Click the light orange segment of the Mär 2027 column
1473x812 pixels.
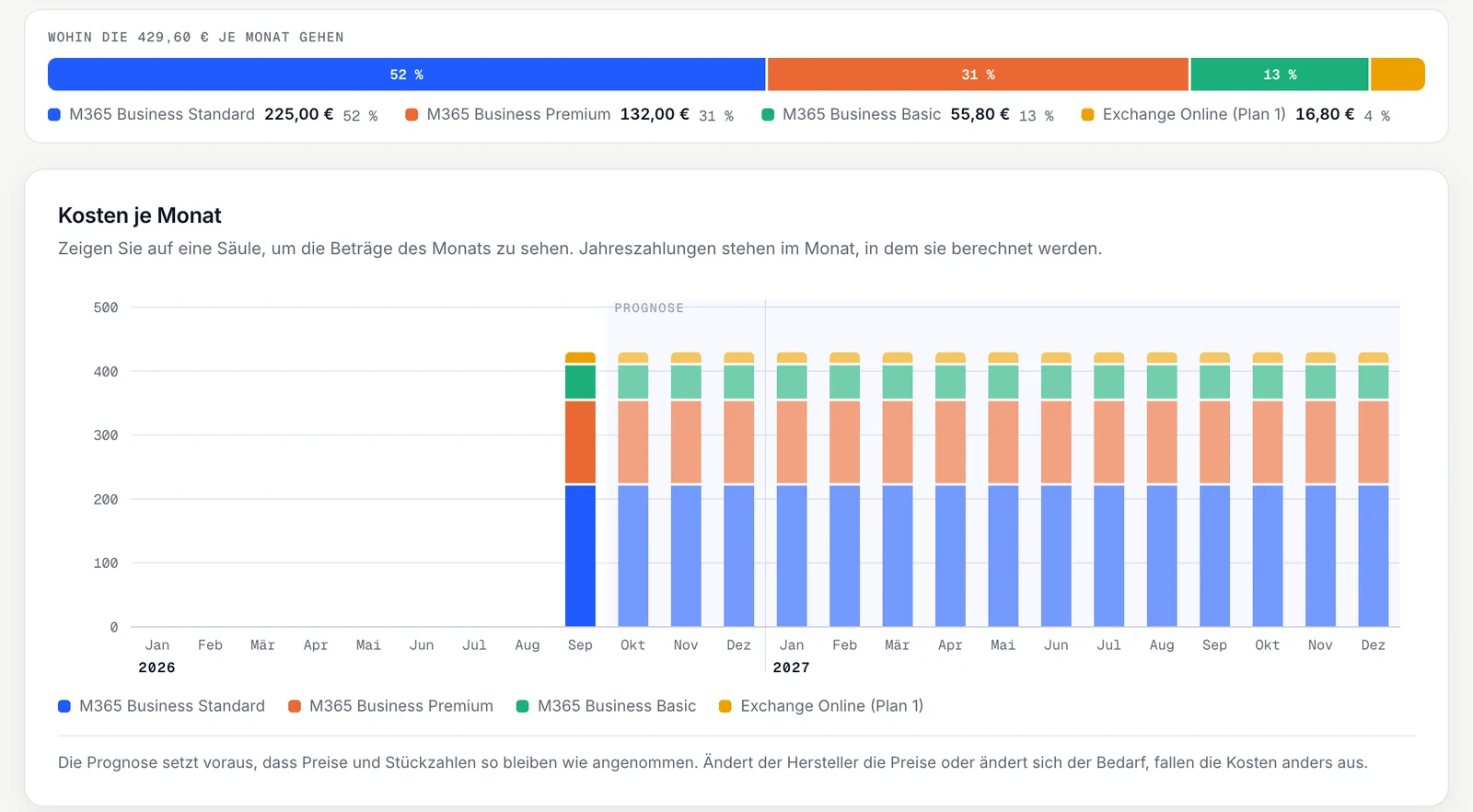pyautogui.click(x=898, y=442)
